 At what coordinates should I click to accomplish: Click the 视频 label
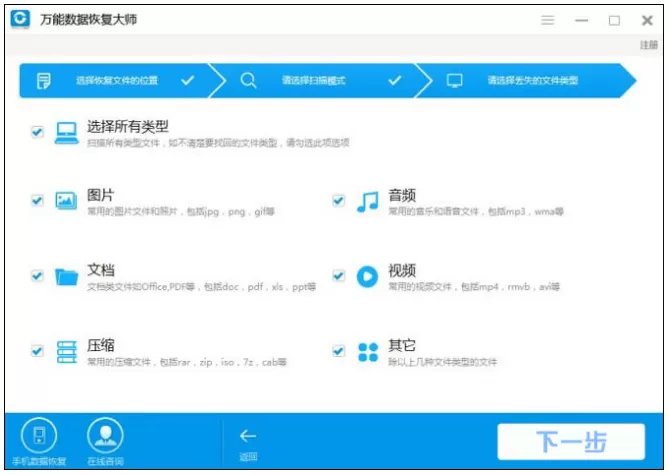pyautogui.click(x=402, y=270)
